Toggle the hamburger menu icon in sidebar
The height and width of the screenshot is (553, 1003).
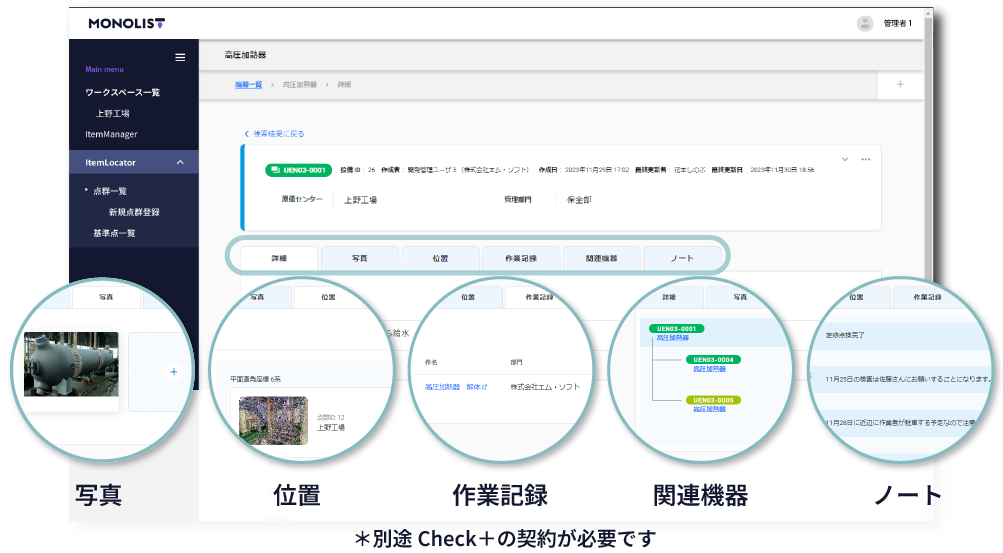coord(180,58)
